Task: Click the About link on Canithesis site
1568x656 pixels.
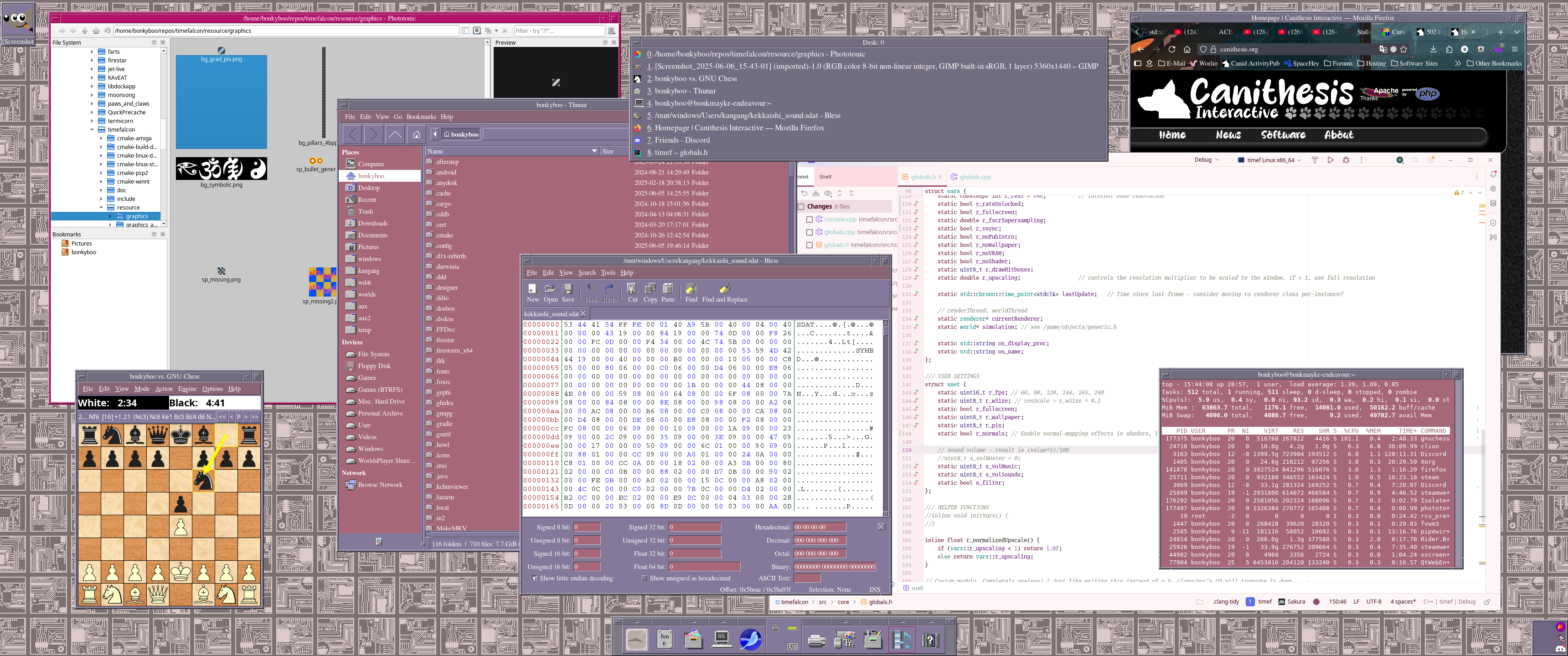Action: [1339, 135]
